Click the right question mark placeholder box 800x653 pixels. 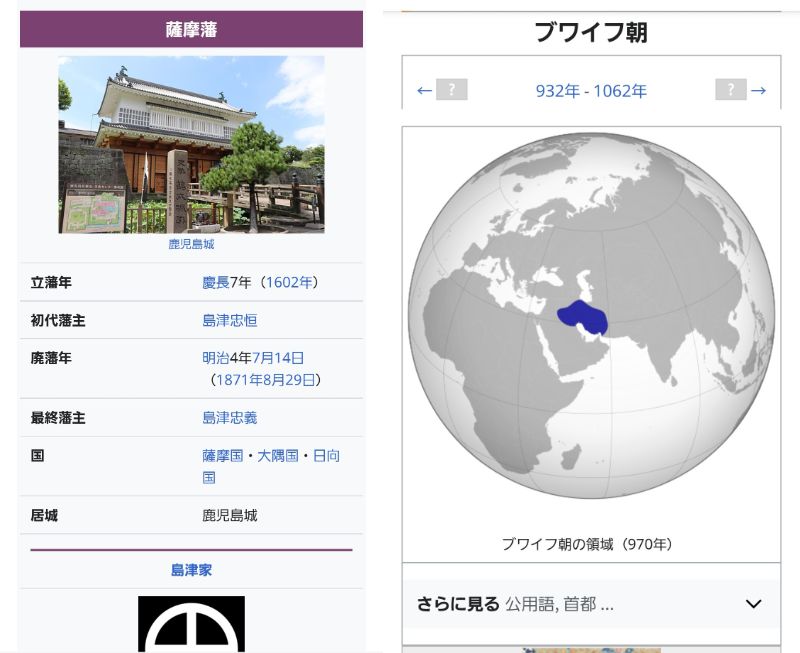click(730, 90)
